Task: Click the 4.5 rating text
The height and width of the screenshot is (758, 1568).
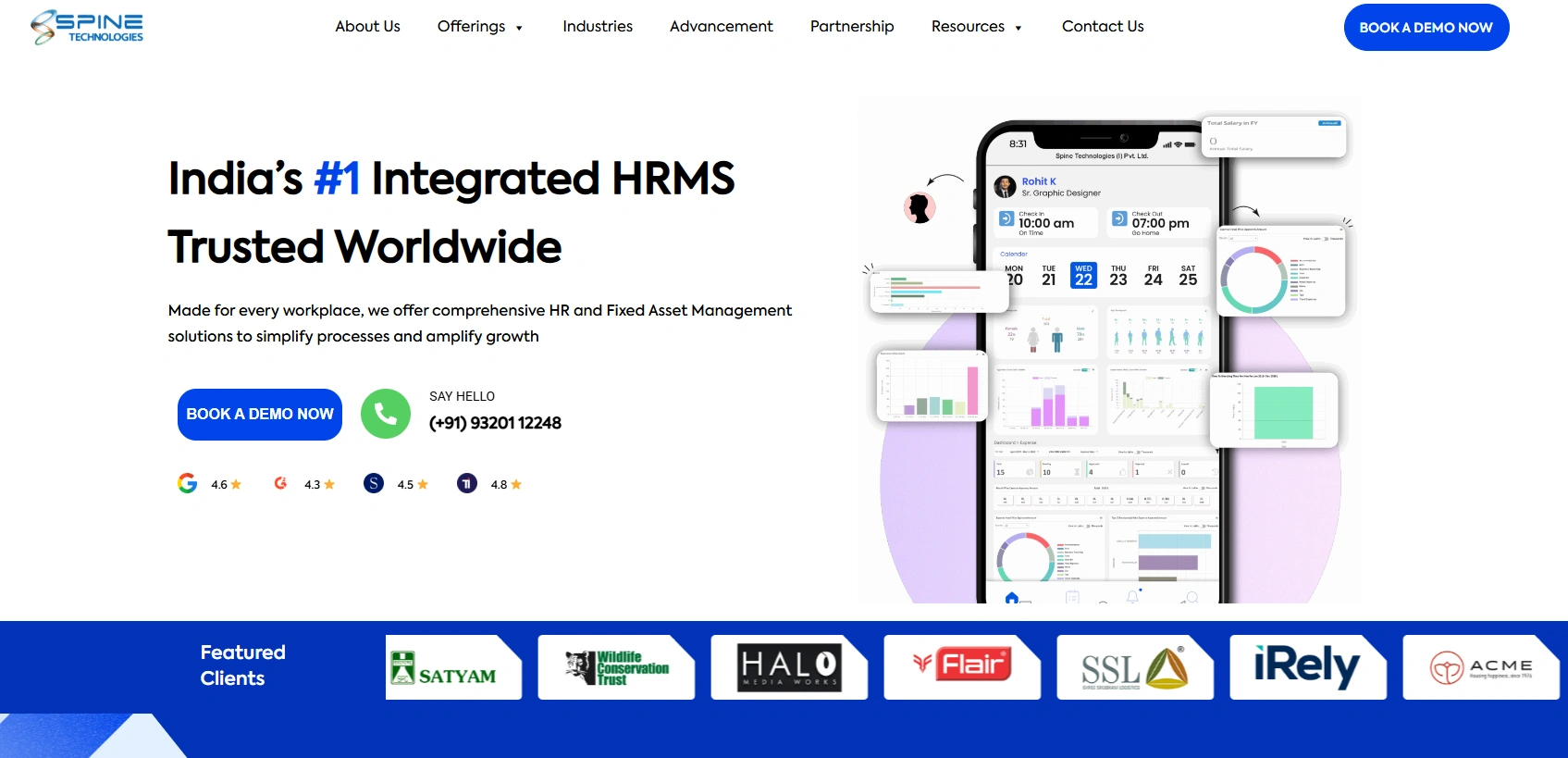Action: (x=405, y=485)
